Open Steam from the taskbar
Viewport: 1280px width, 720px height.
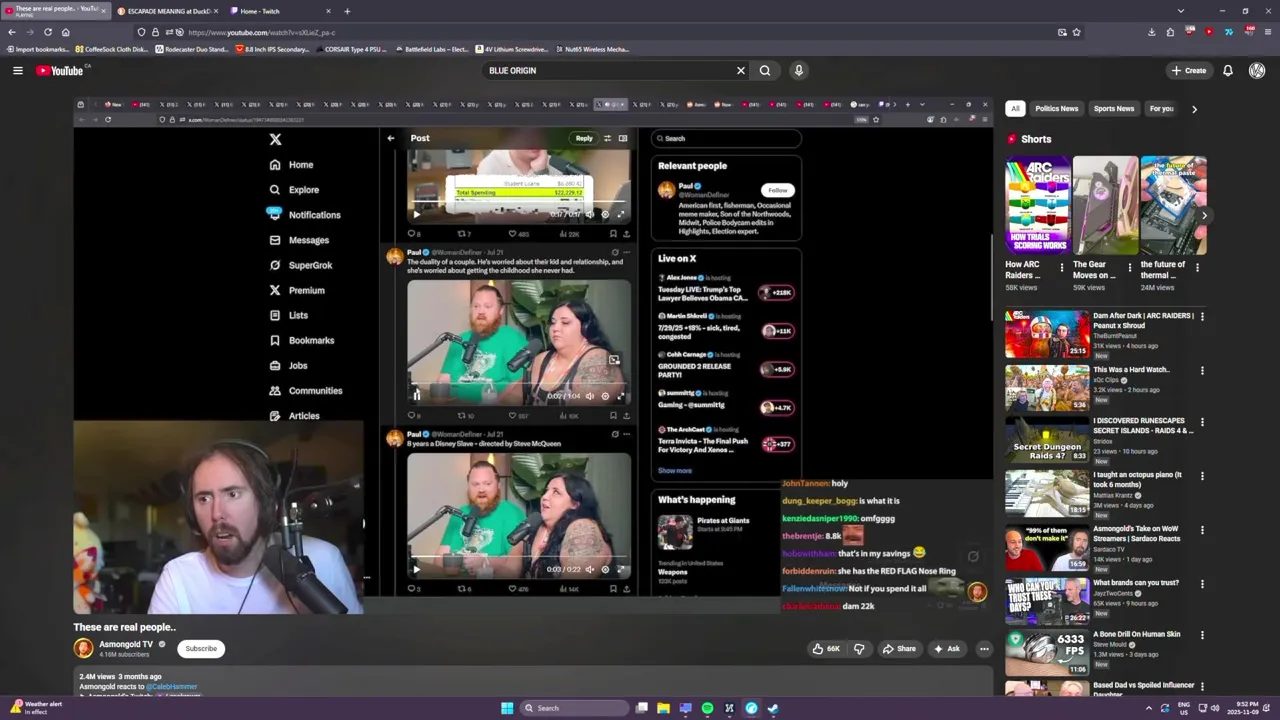tap(773, 708)
